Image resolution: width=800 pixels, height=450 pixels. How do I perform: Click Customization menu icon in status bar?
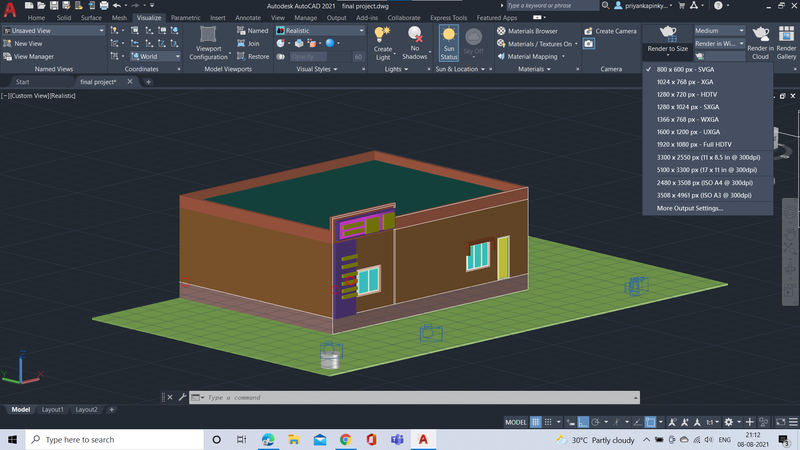pyautogui.click(x=793, y=422)
